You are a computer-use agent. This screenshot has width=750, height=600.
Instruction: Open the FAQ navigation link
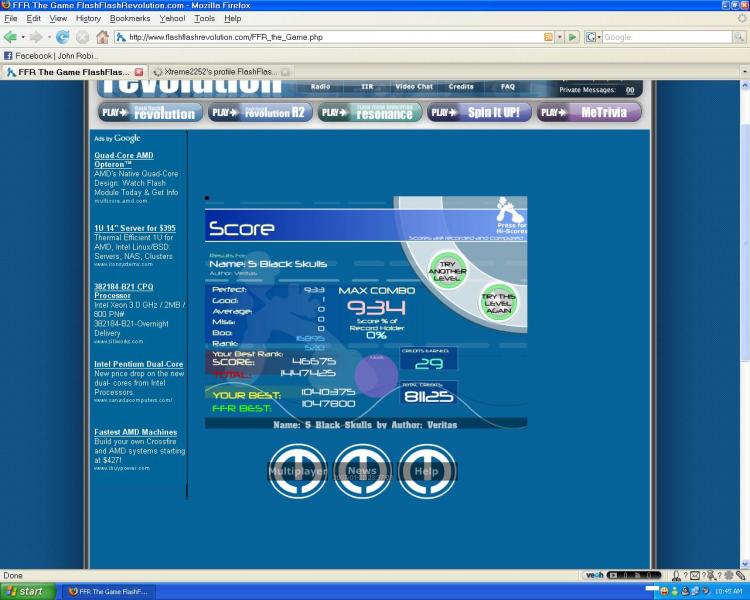click(x=507, y=87)
